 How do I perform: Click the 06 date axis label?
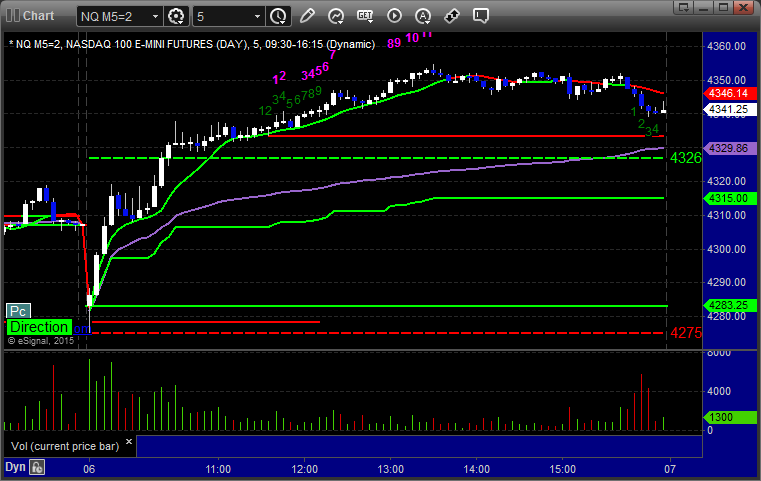89,469
